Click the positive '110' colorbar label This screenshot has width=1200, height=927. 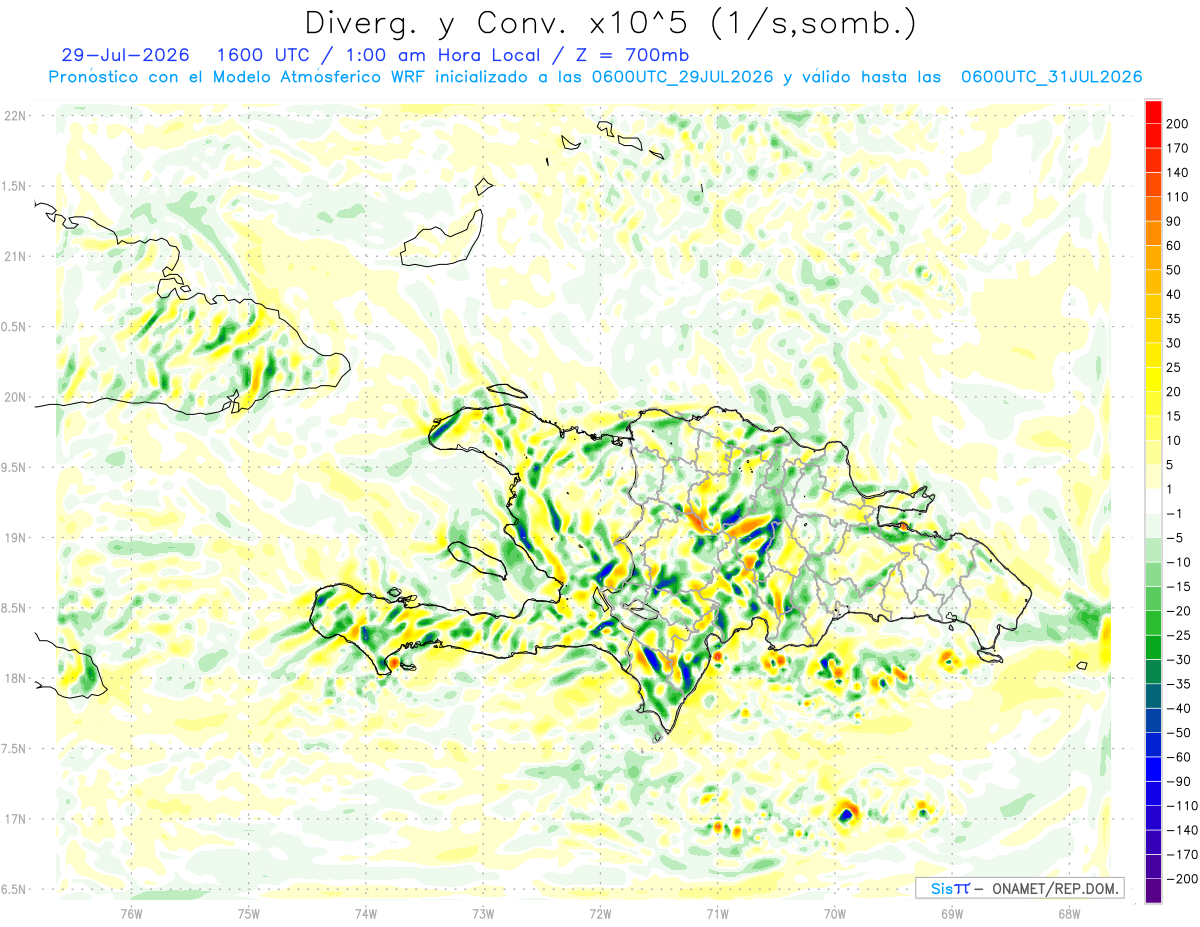click(1177, 197)
